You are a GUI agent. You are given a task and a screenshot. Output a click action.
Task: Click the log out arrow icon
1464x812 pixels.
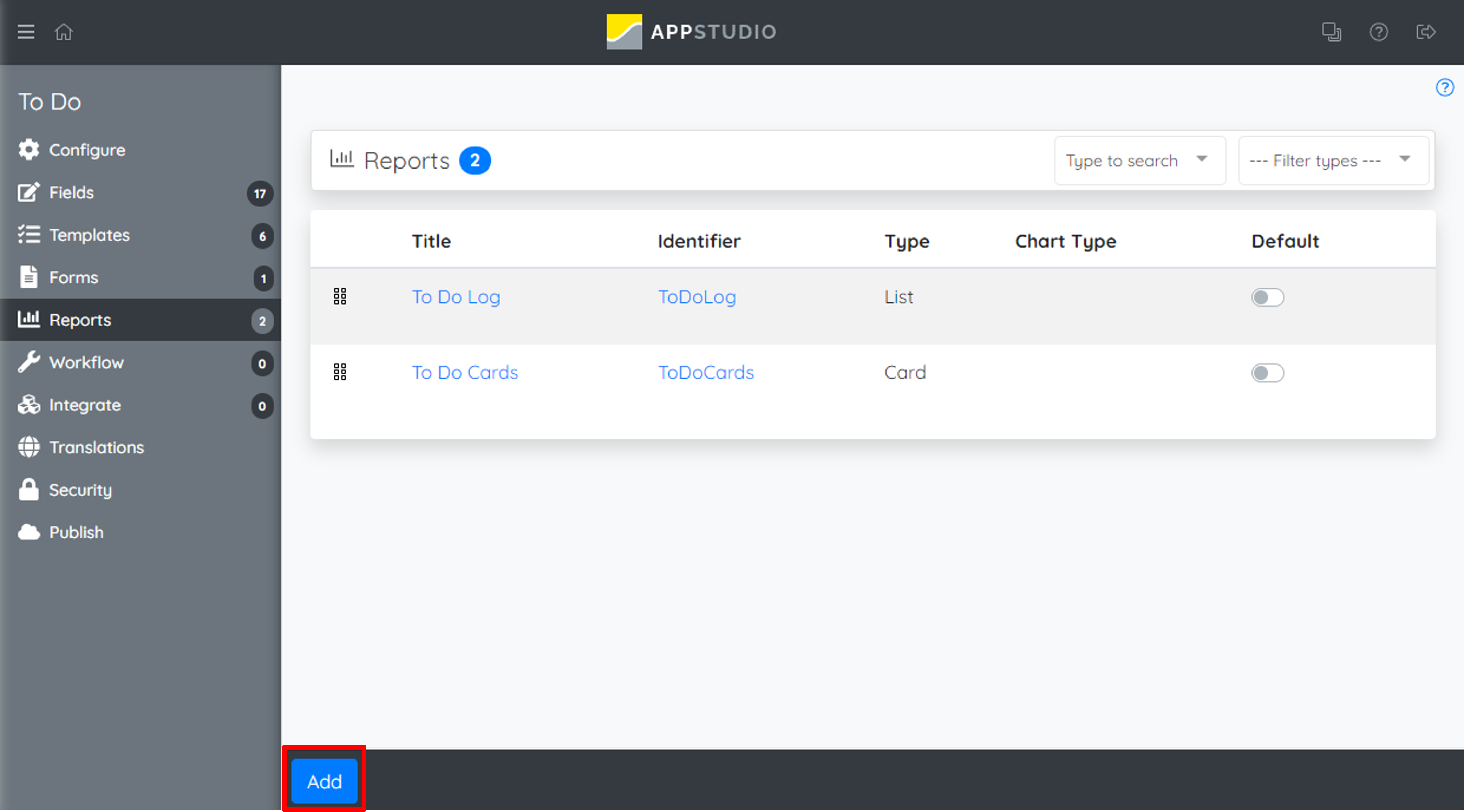pyautogui.click(x=1426, y=32)
